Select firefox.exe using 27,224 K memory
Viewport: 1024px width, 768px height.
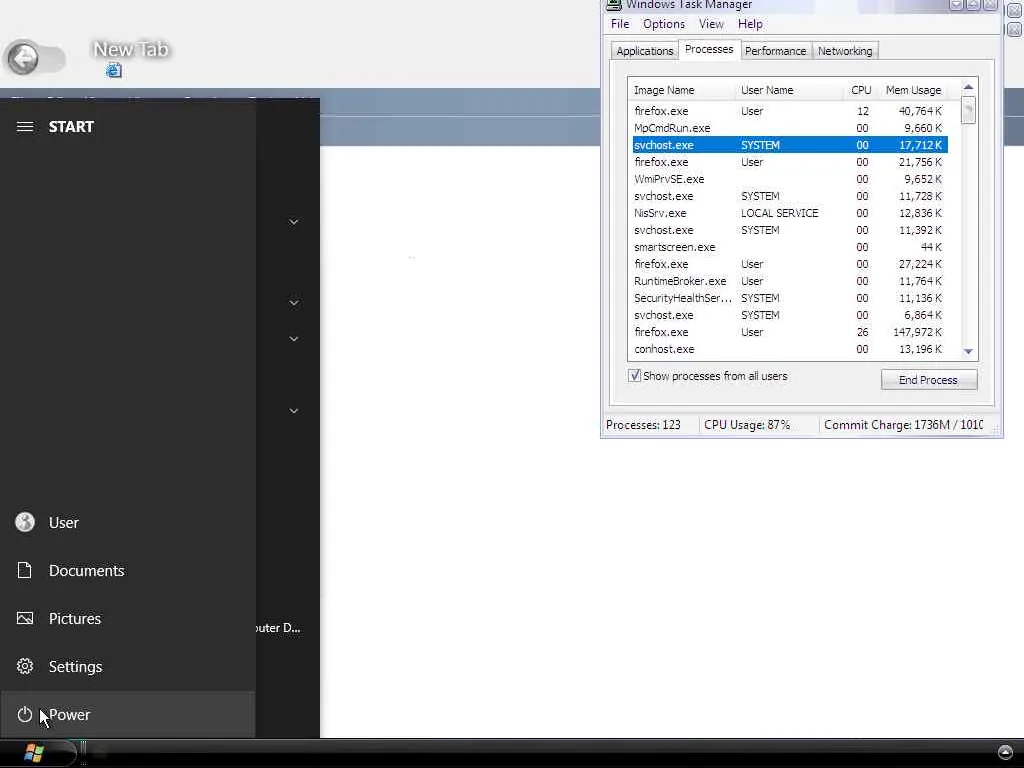tap(790, 264)
